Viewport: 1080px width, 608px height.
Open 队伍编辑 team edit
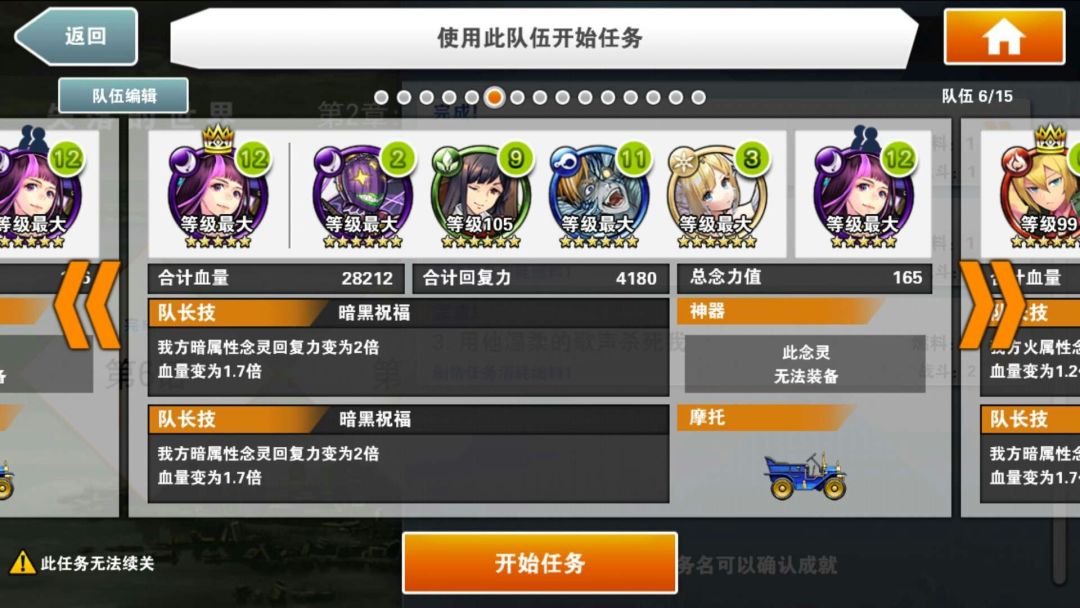pyautogui.click(x=124, y=96)
